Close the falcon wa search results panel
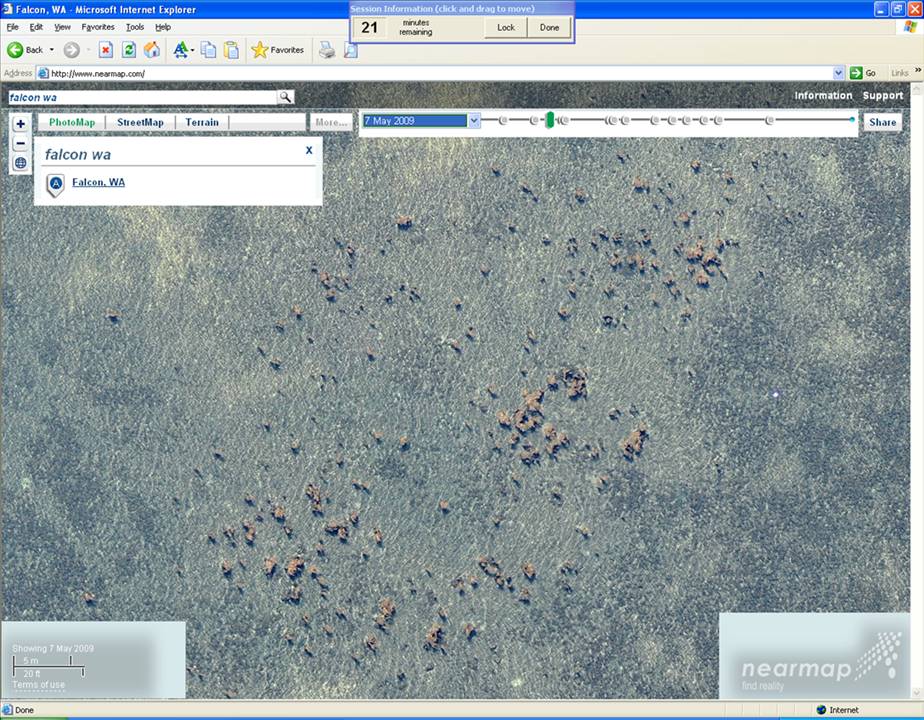This screenshot has height=720, width=924. pyautogui.click(x=309, y=150)
